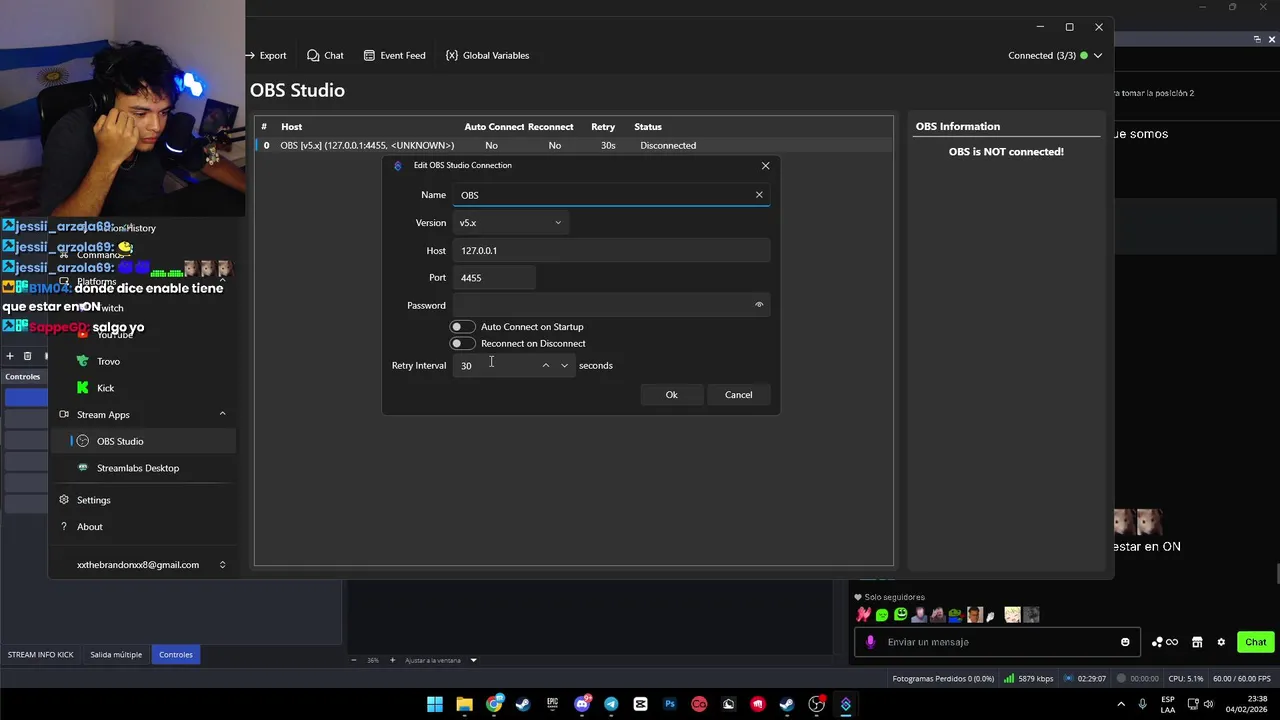Click Ok in Edit OBS Studio Connection

coord(671,395)
